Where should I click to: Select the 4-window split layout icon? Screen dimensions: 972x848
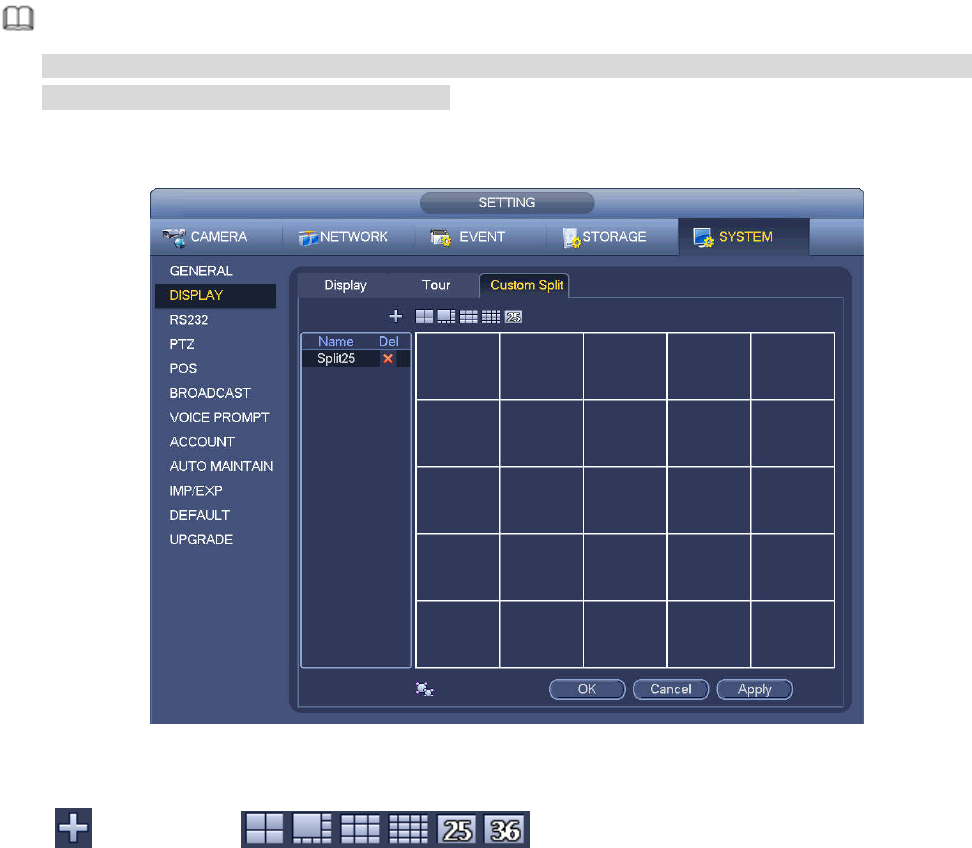point(425,317)
